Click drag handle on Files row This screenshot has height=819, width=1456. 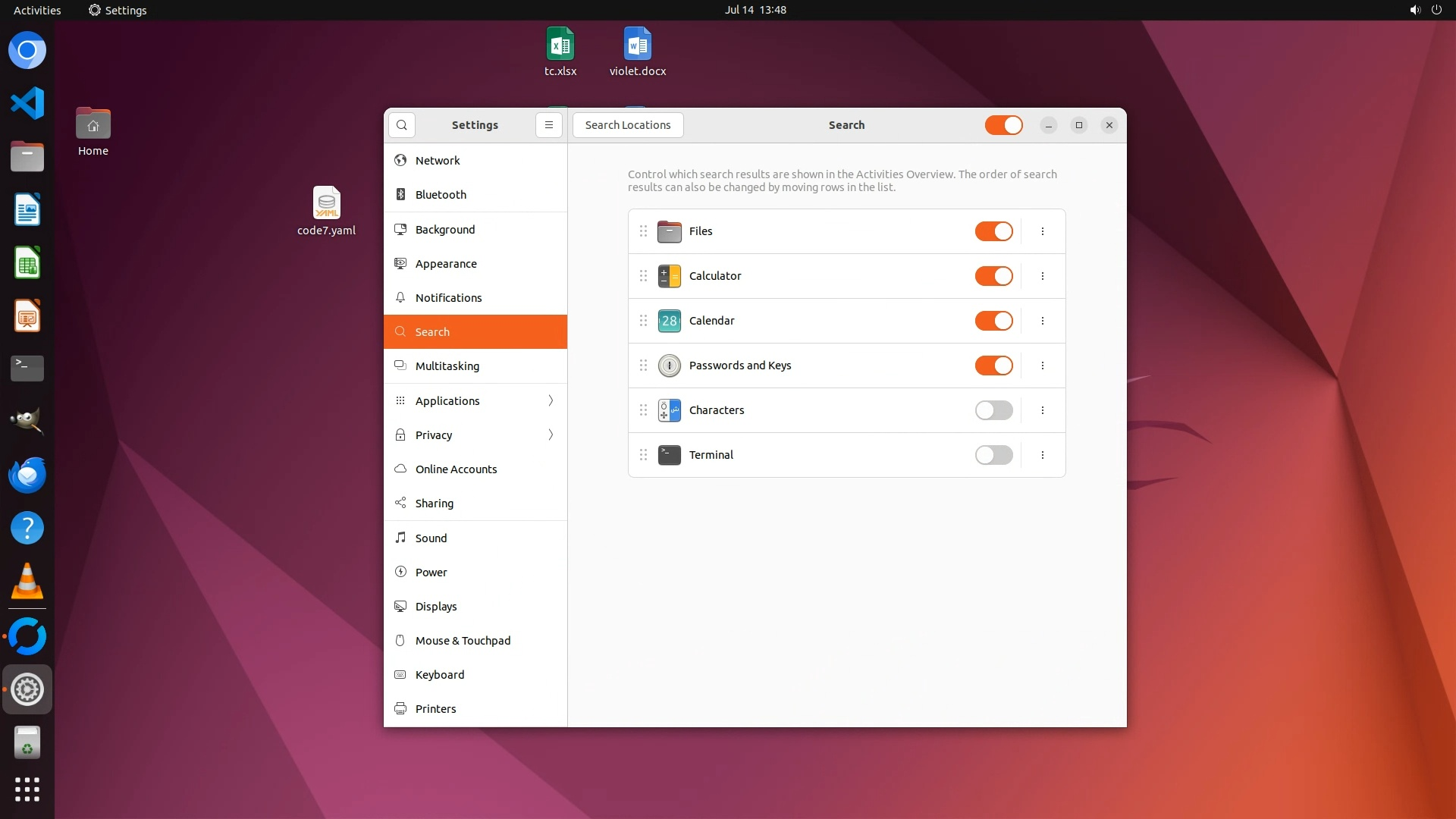pos(643,231)
